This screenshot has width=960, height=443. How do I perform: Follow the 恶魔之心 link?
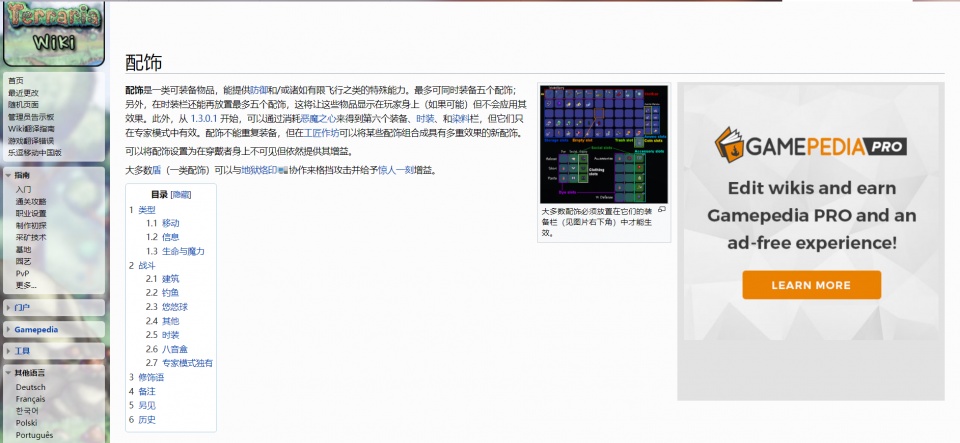[319, 119]
